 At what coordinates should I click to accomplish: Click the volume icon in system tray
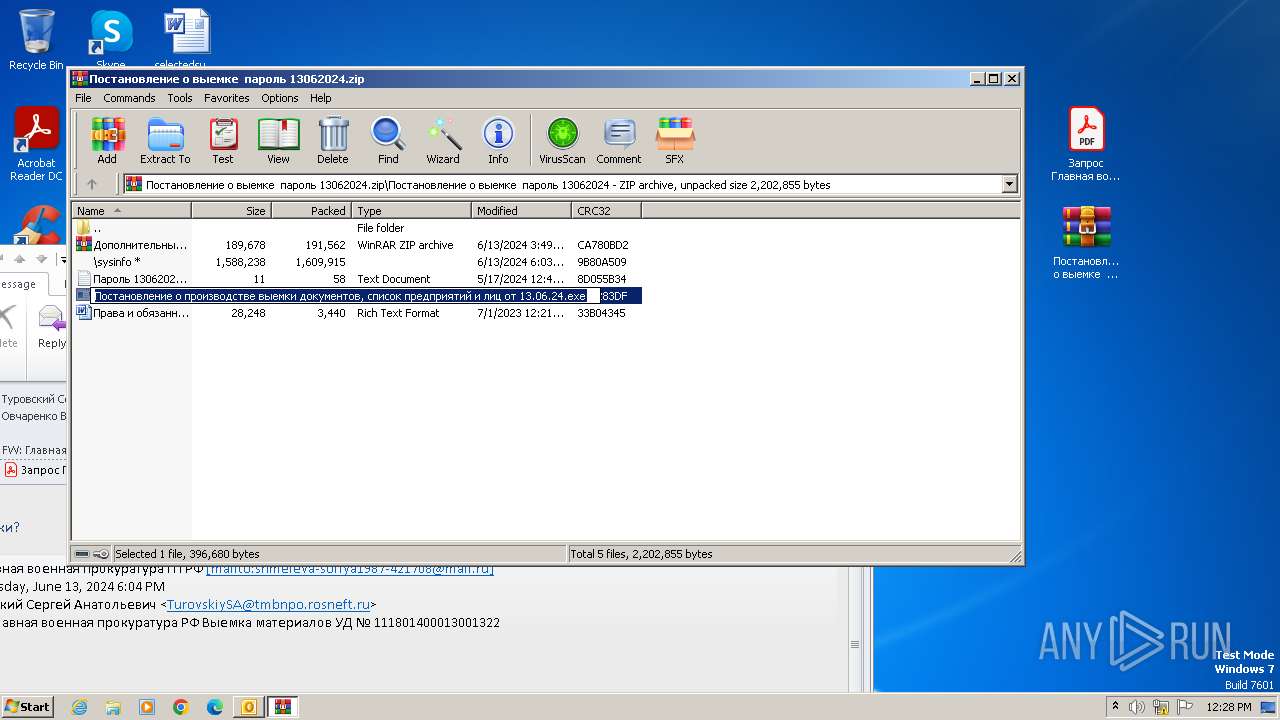1136,707
